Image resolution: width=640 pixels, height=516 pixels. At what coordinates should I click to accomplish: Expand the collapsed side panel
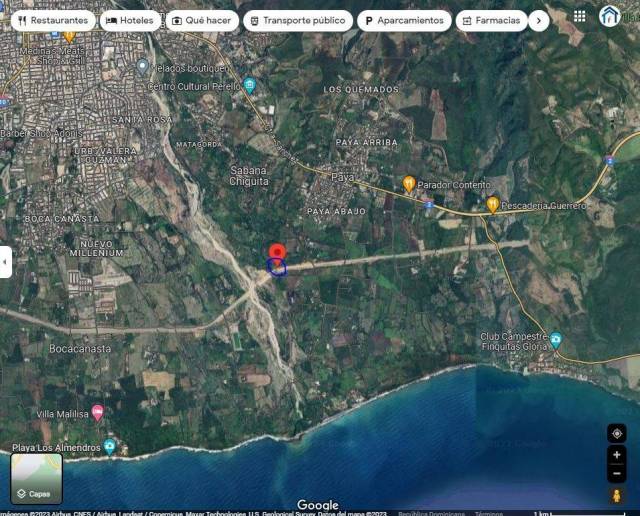point(5,261)
